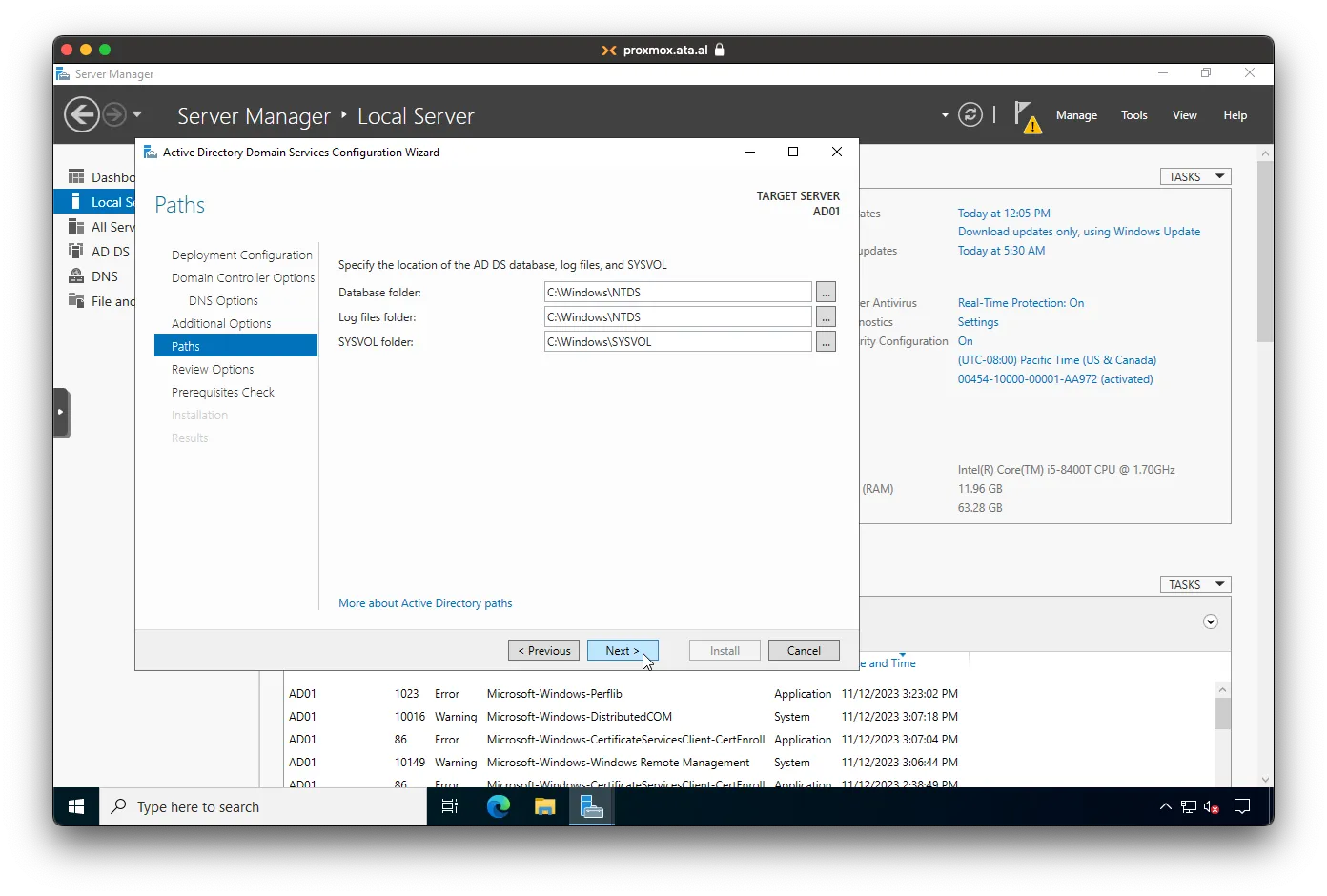The height and width of the screenshot is (896, 1327).
Task: Go to DNS Options step
Action: 223,300
